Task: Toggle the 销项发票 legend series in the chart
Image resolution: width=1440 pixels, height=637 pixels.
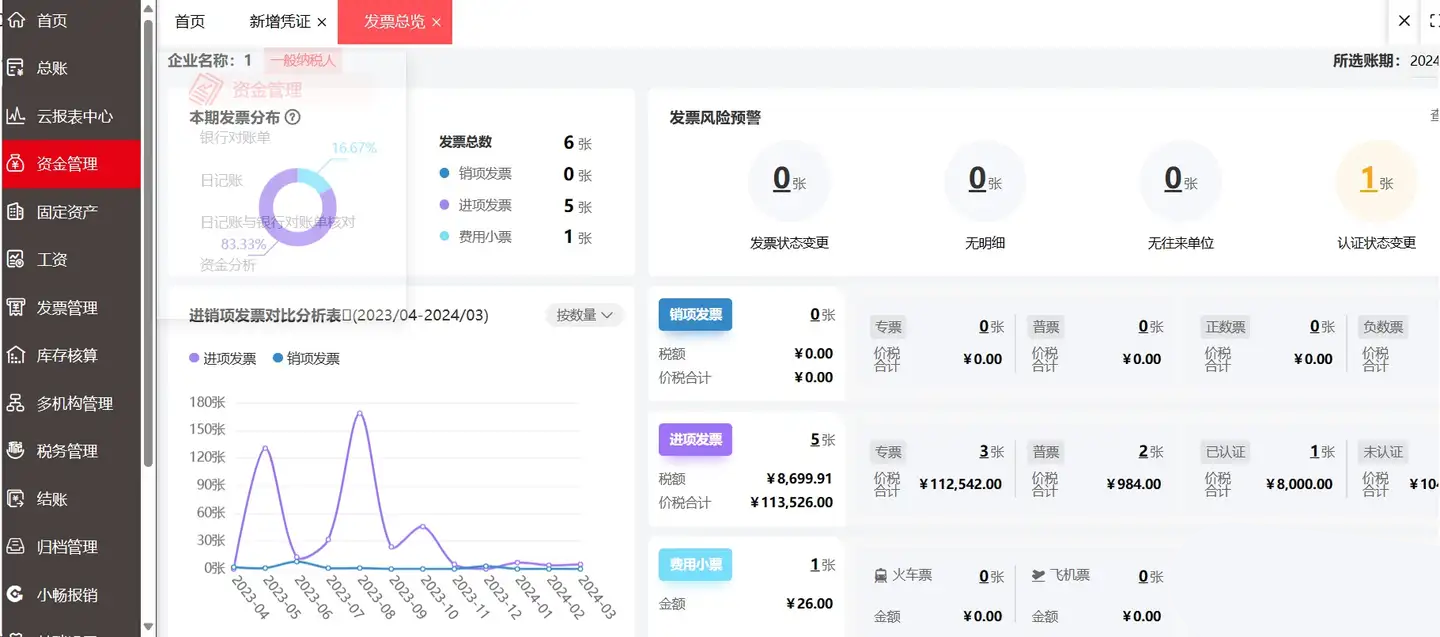Action: coord(306,358)
